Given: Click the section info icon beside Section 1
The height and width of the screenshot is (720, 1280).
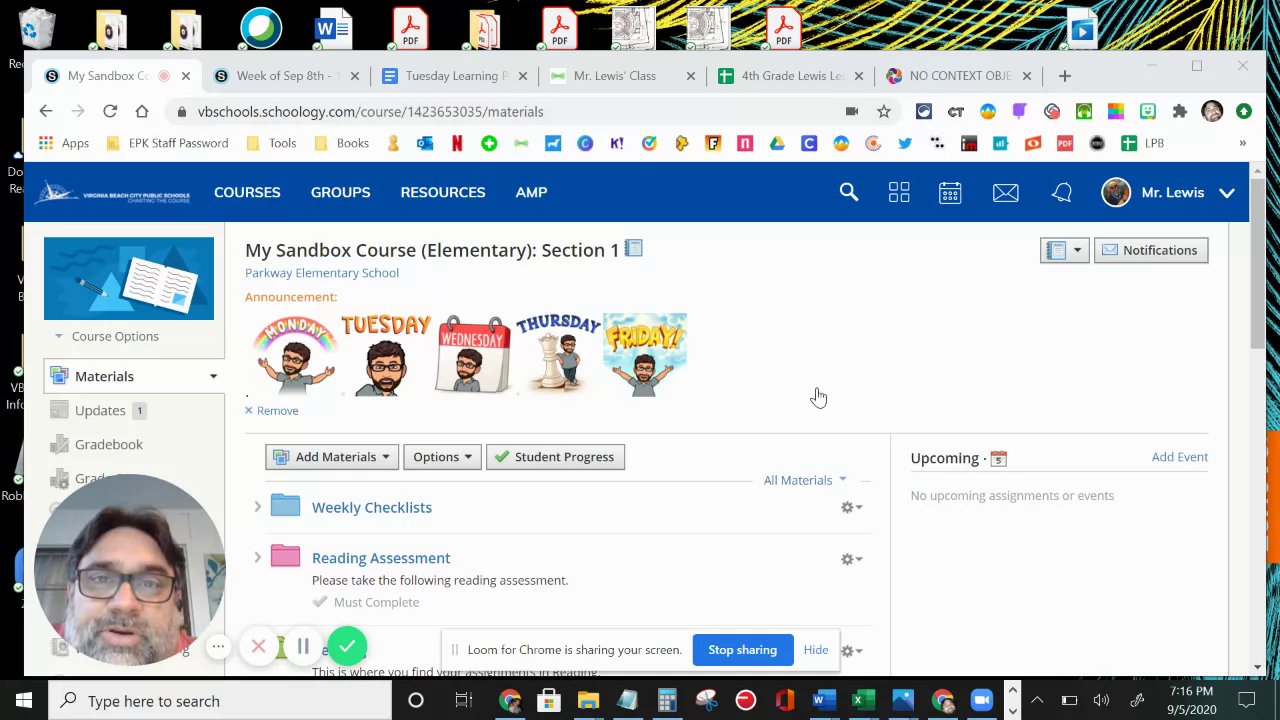Looking at the screenshot, I should click(x=634, y=248).
